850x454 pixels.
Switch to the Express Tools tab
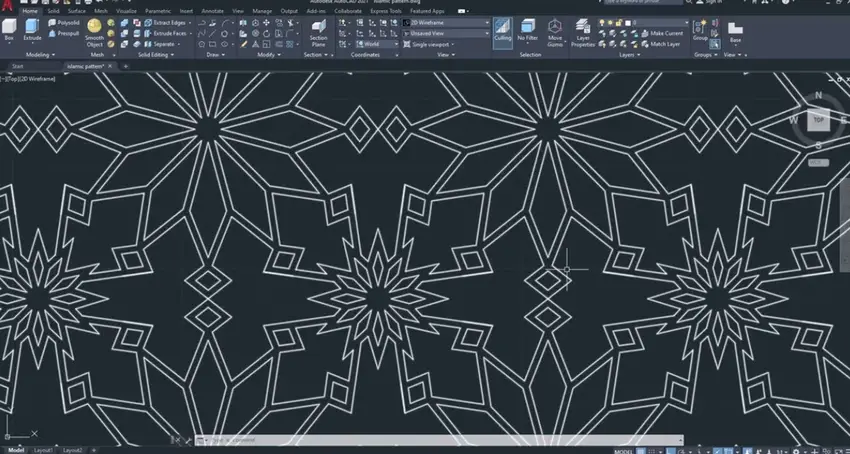pos(386,11)
